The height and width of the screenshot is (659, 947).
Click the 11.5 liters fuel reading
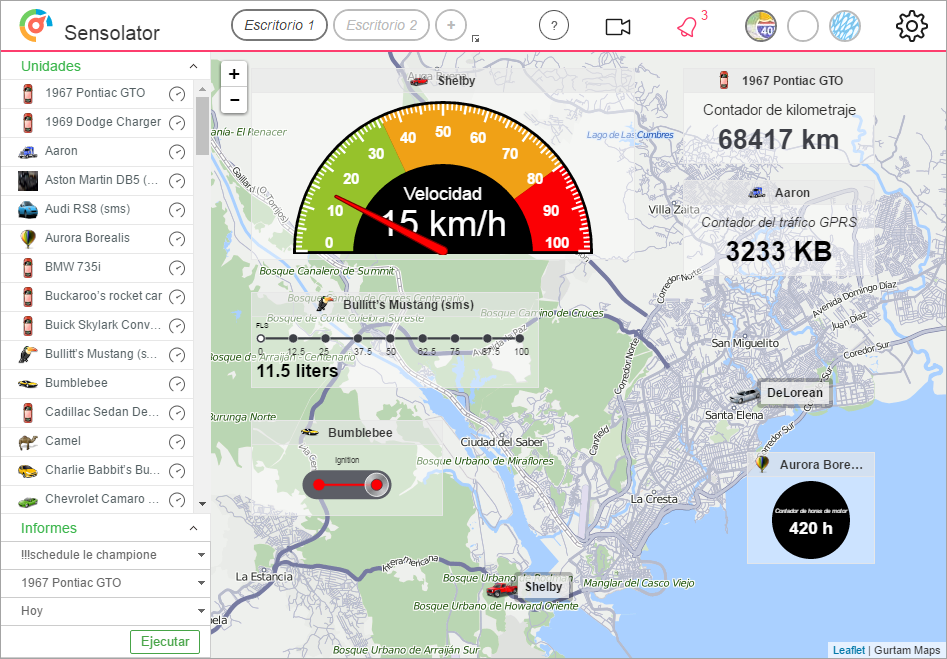point(297,371)
